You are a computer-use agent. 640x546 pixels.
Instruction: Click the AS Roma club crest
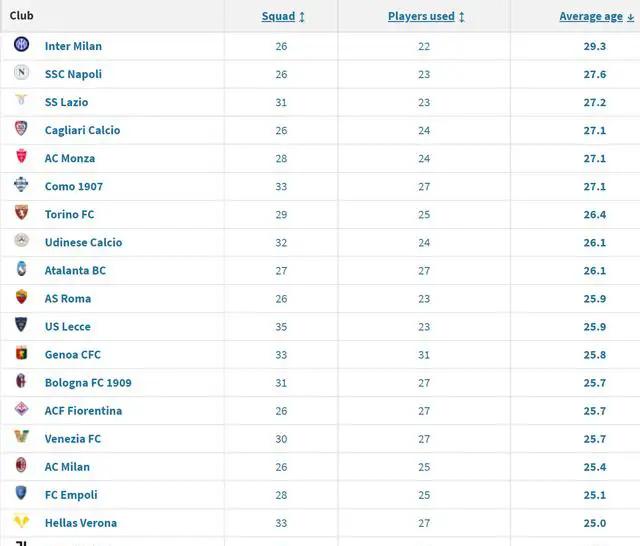[x=21, y=297]
